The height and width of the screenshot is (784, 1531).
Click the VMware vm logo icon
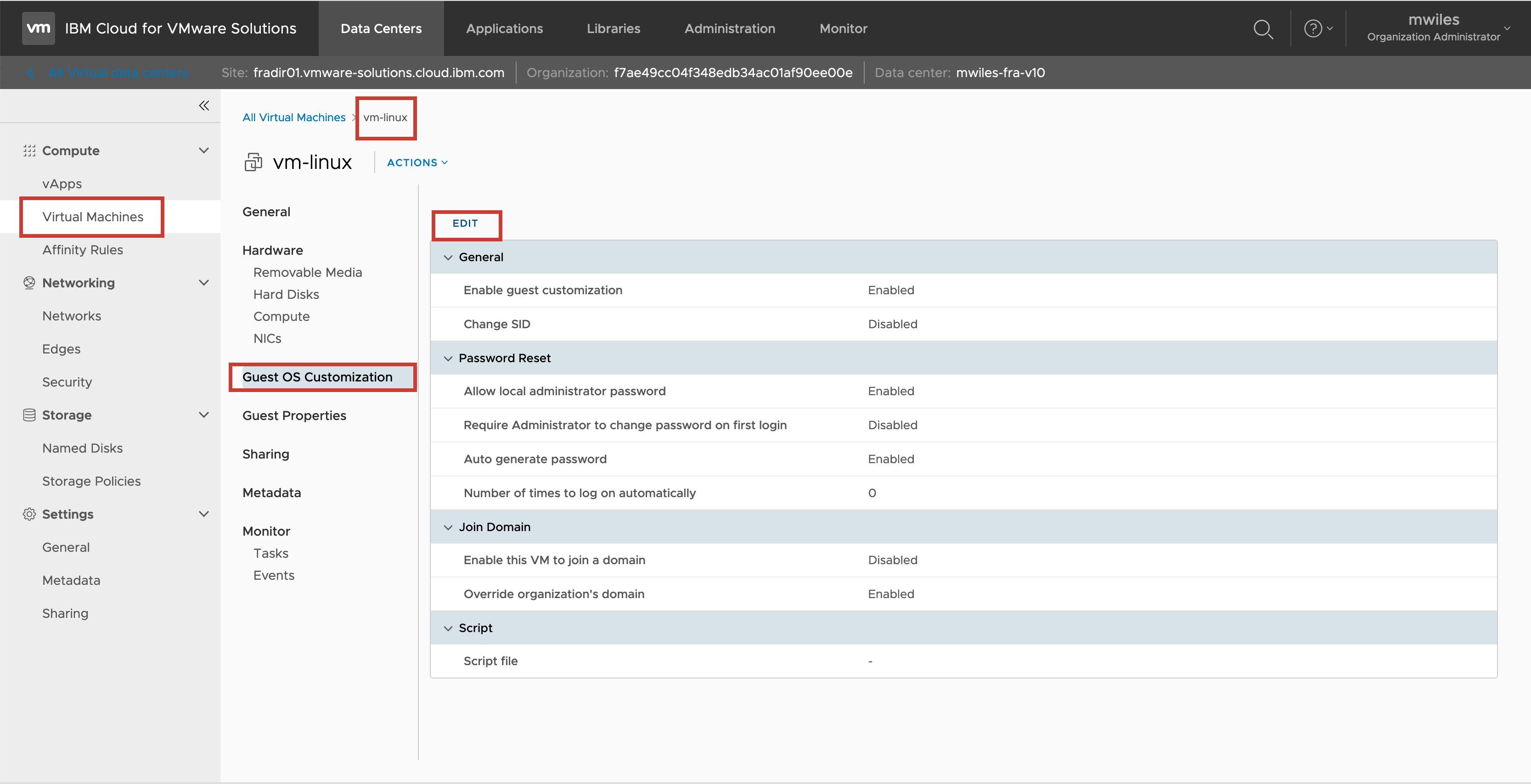point(38,28)
